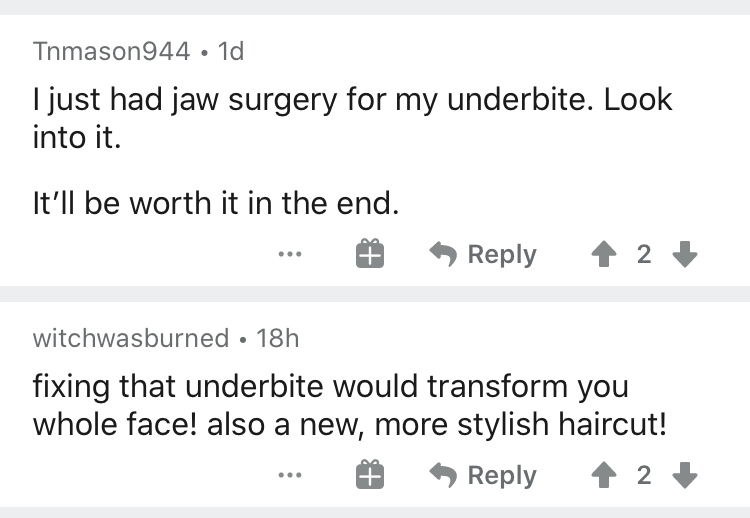
Task: Downvote the comment by witchwasburned
Action: [684, 475]
